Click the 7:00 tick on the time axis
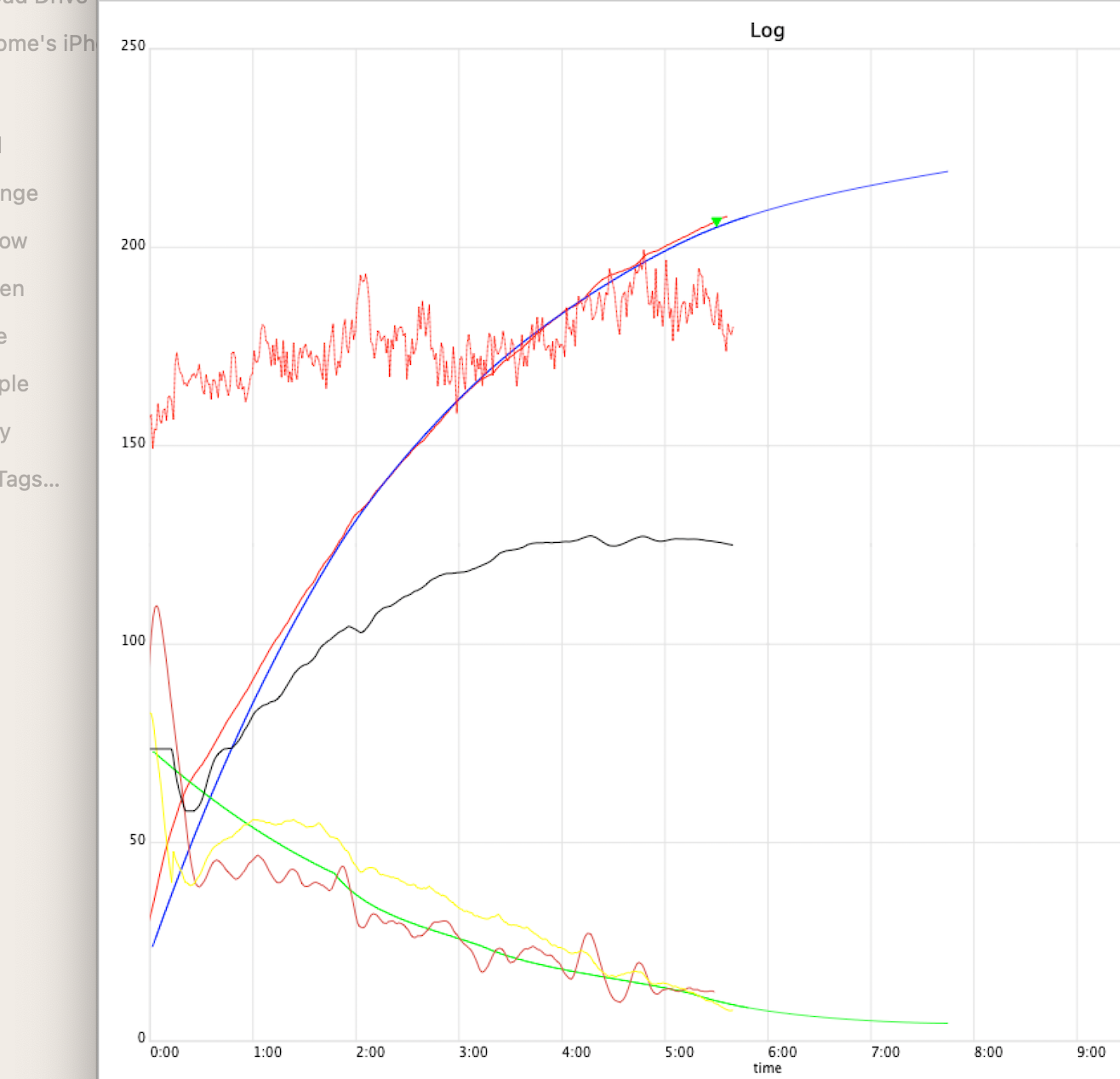Viewport: 1120px width, 1079px height. [885, 1053]
